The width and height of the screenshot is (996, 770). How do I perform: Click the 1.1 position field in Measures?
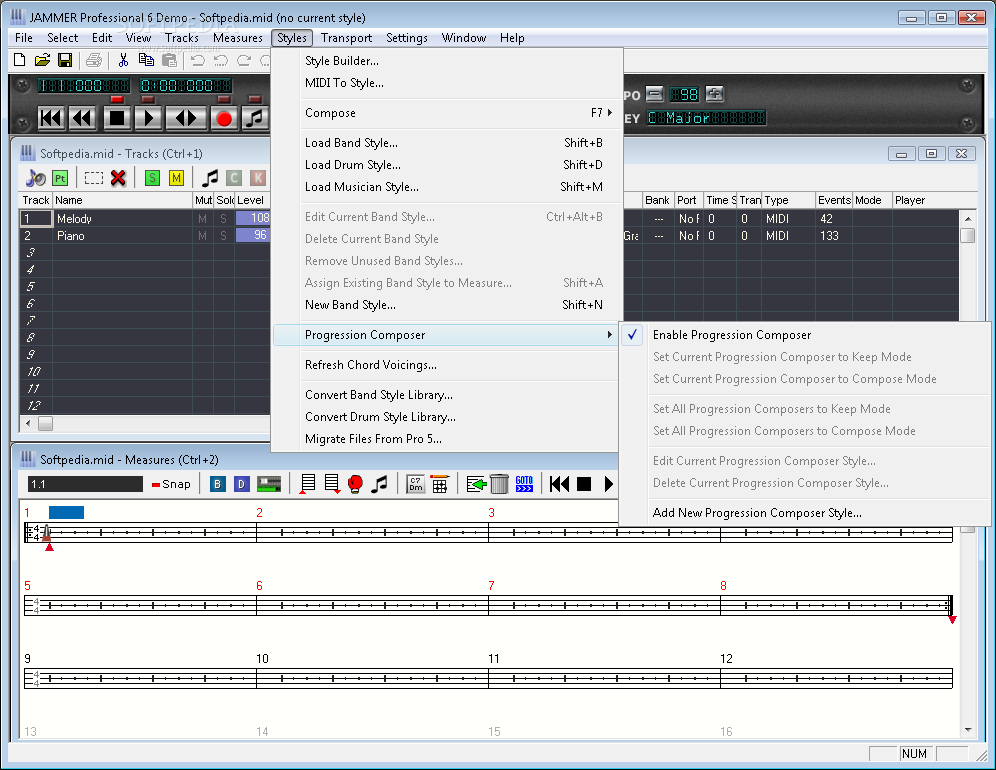(85, 484)
